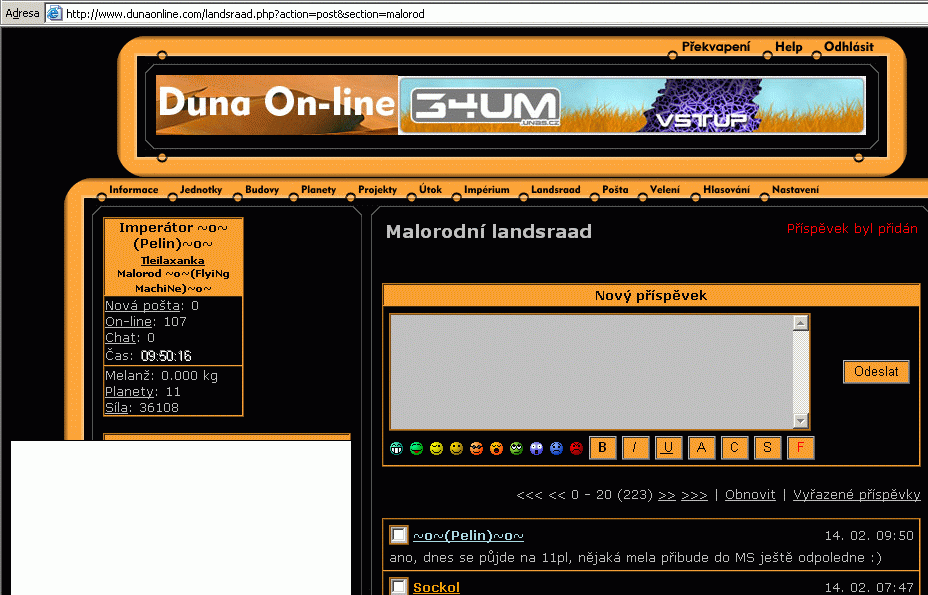Viewport: 928px width, 595px height.
Task: Click the Tleilaxanka house link
Action: click(x=173, y=260)
